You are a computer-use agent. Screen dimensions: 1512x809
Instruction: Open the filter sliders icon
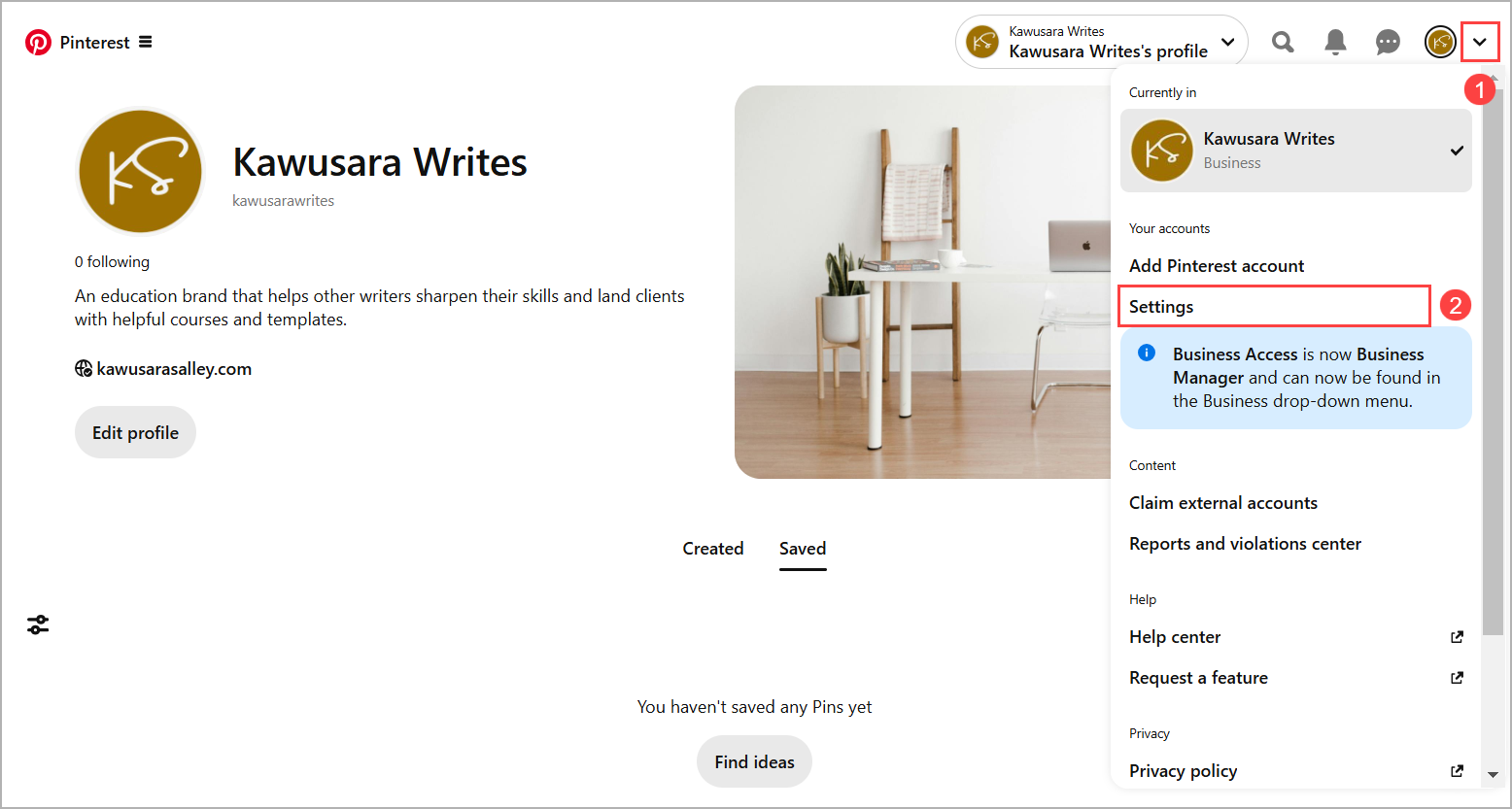(38, 624)
